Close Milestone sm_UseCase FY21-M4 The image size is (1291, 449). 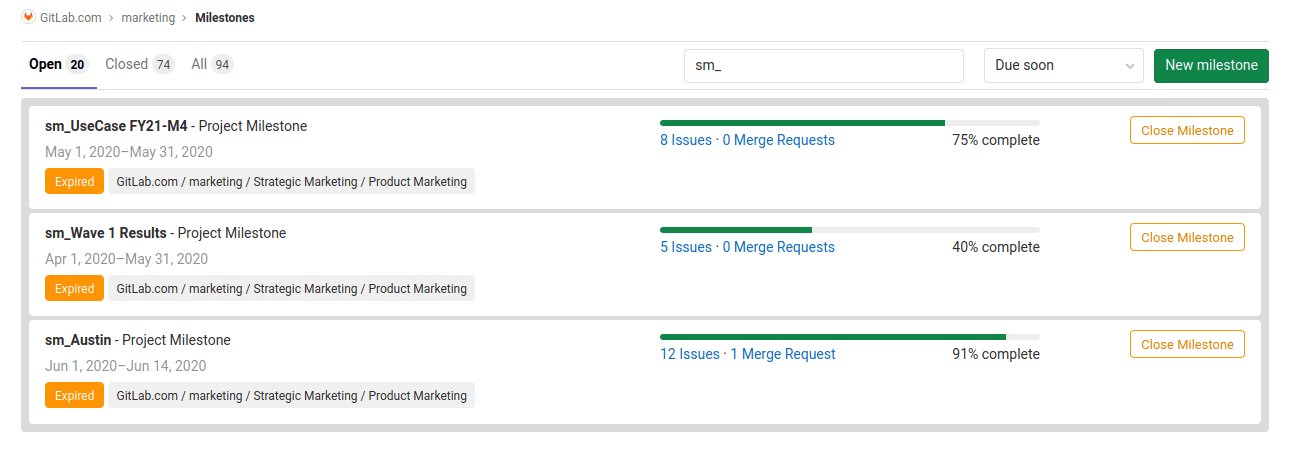[1187, 131]
